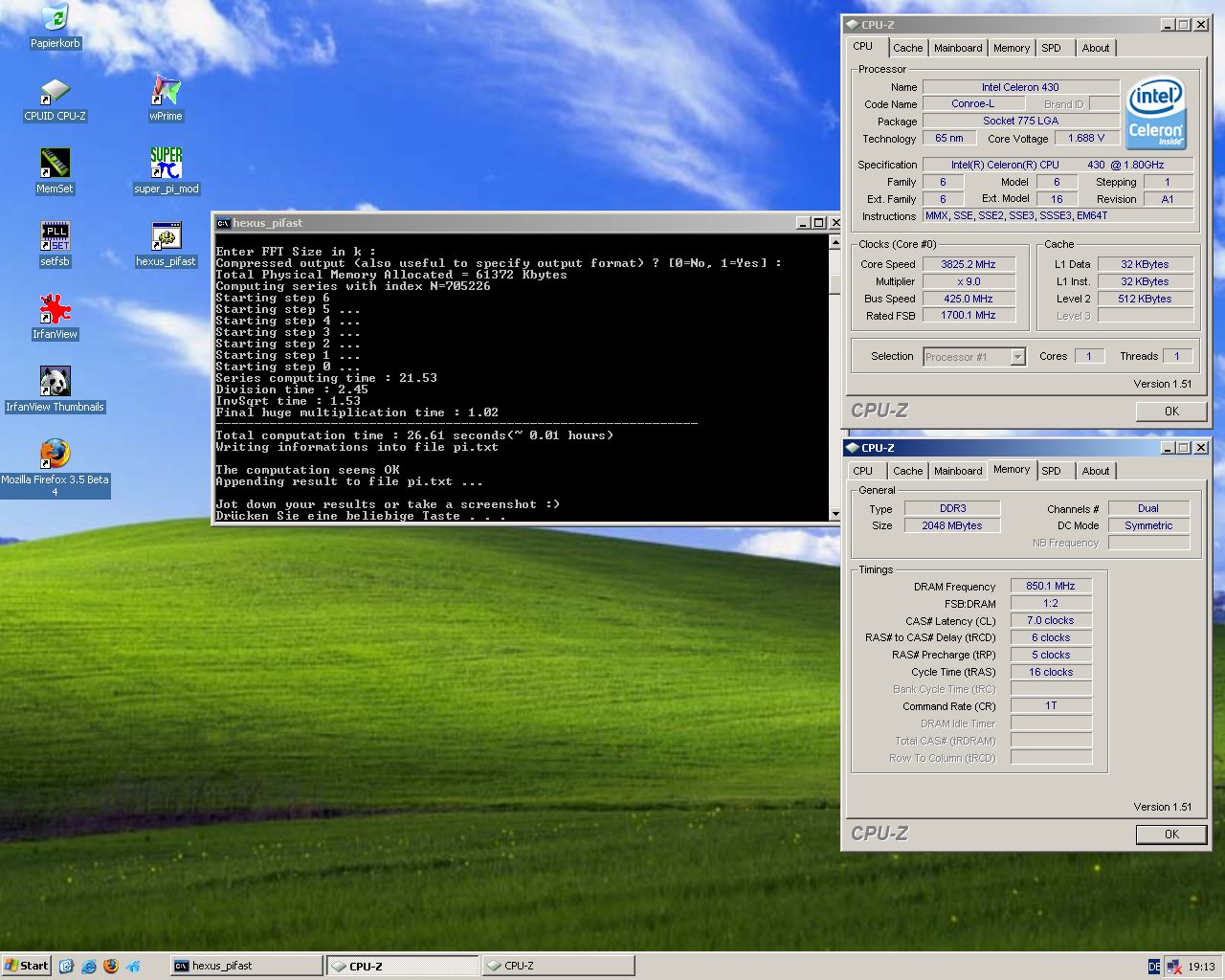Click the DE language indicator in tray
Viewport: 1225px width, 980px height.
1154,967
